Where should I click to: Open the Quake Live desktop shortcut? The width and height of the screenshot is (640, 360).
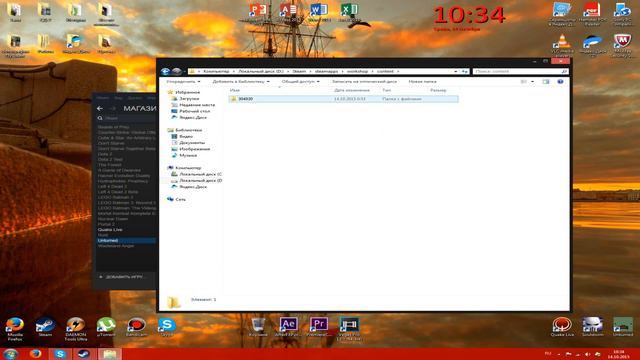tap(562, 327)
